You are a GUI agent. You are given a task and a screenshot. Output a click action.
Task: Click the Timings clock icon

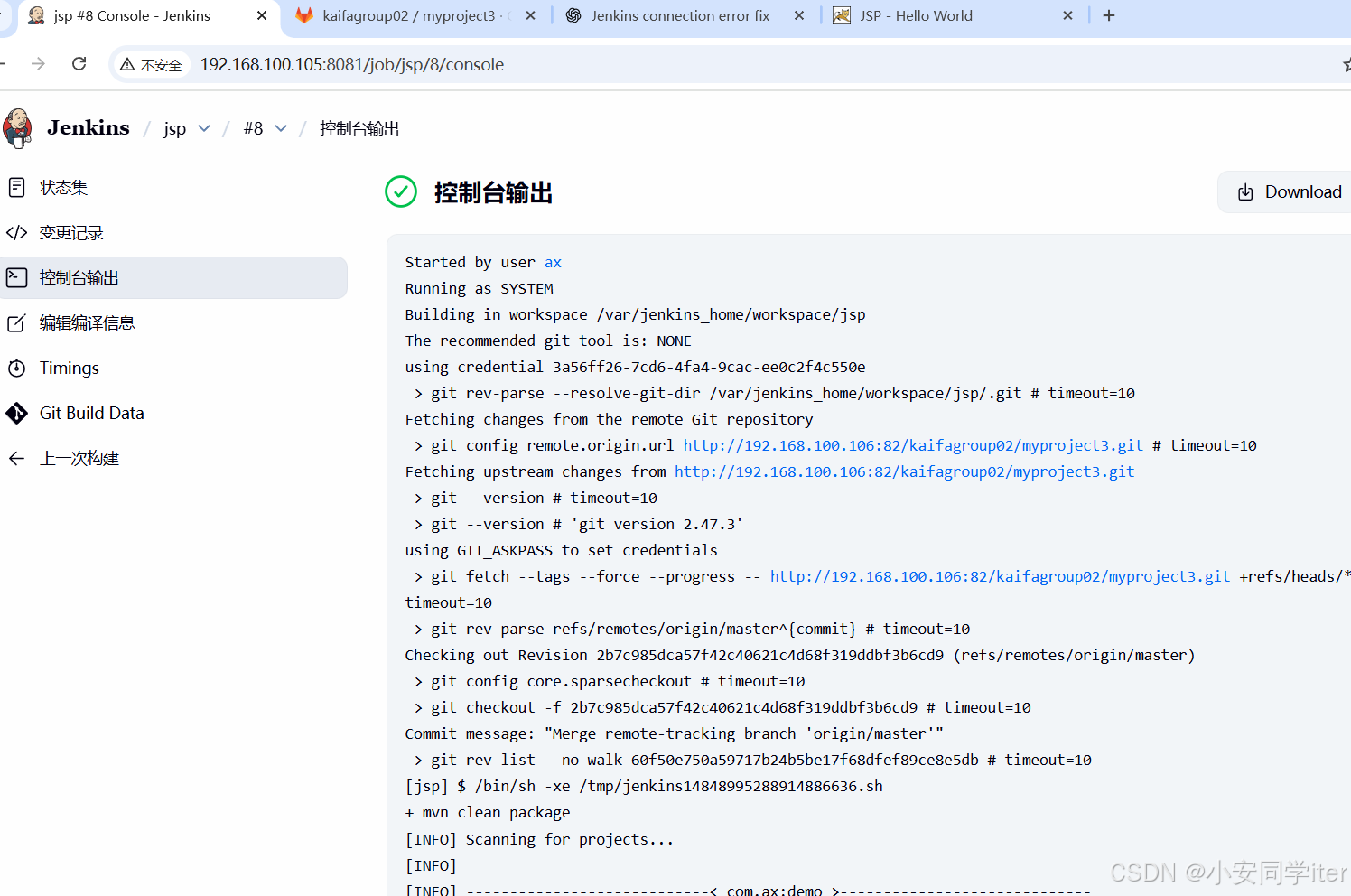click(16, 369)
